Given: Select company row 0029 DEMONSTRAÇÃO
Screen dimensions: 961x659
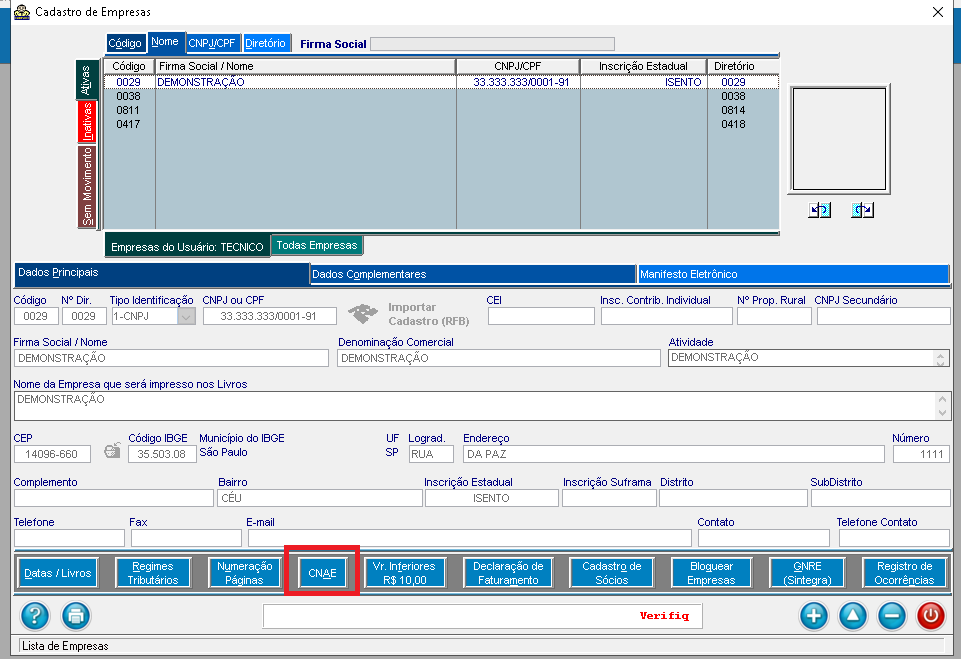Looking at the screenshot, I should [x=441, y=82].
